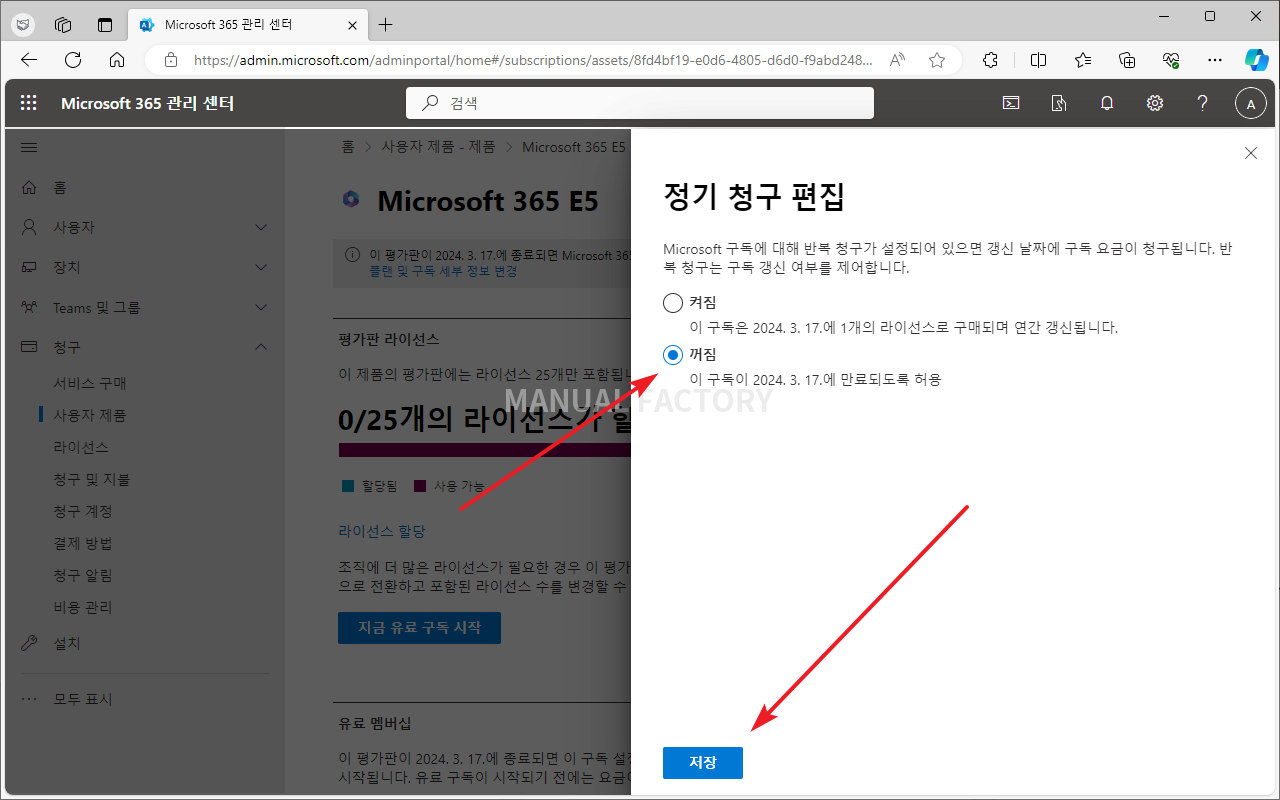Add page to favorites star icon
Viewport: 1280px width, 800px height.
[937, 60]
